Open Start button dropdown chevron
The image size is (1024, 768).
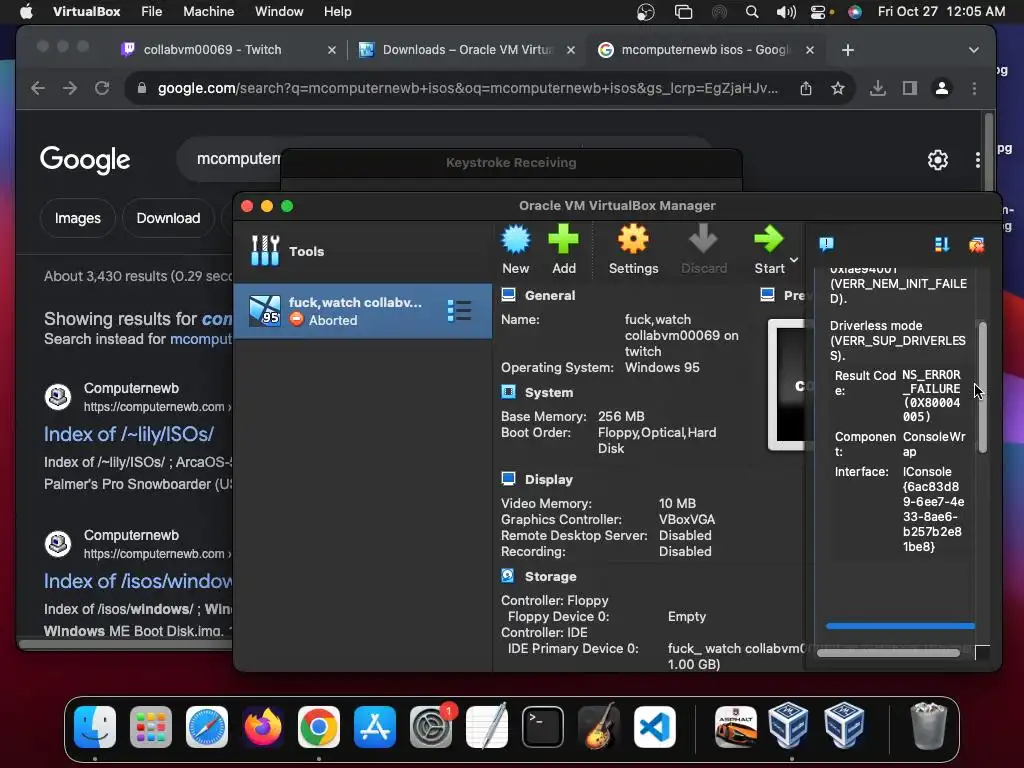click(794, 260)
